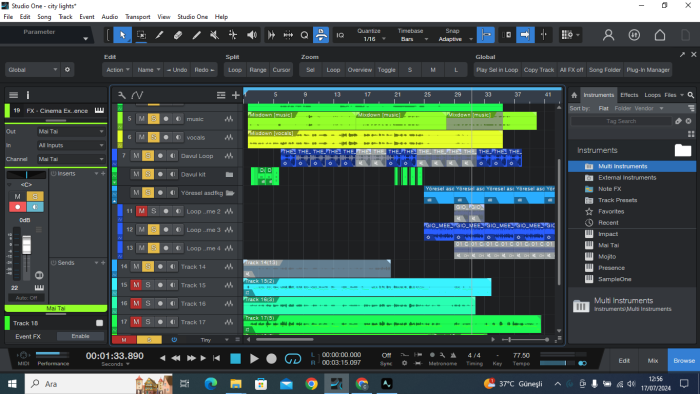
Task: Open the Channel Mai Tai dropdown
Action: click(x=71, y=159)
